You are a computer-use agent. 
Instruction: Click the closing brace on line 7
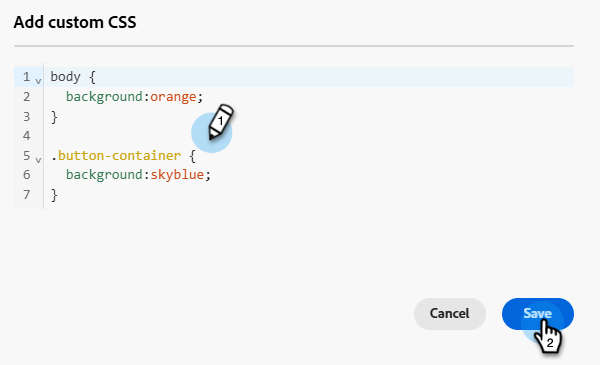(x=54, y=195)
